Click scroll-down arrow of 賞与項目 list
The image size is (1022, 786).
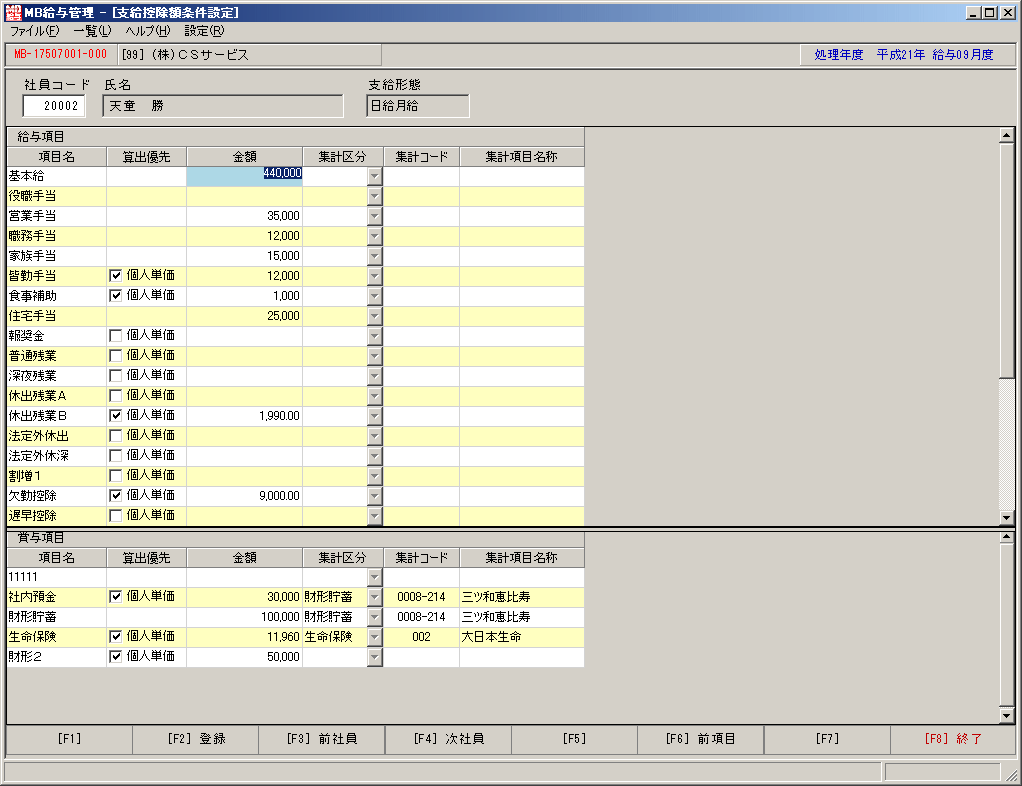(1006, 716)
